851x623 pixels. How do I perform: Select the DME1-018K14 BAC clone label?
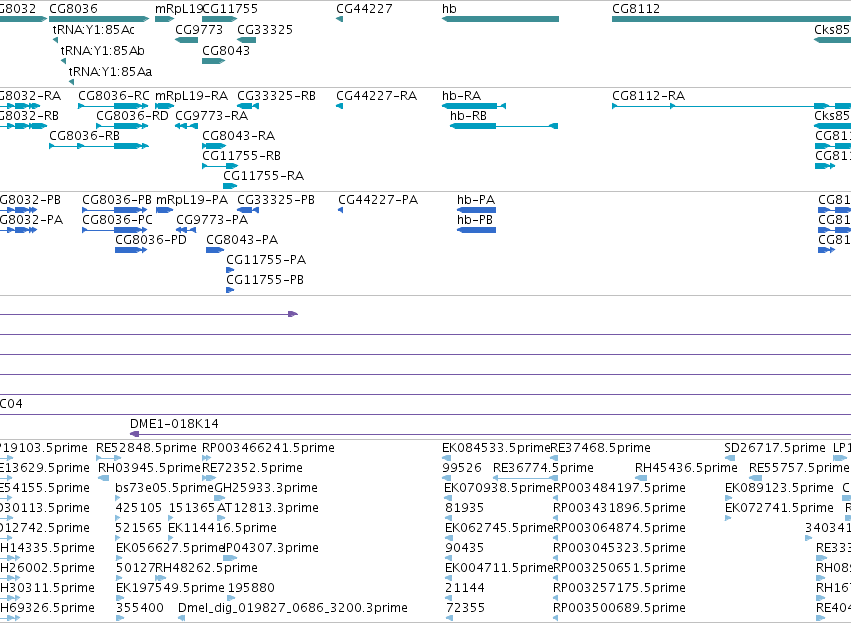tap(174, 424)
